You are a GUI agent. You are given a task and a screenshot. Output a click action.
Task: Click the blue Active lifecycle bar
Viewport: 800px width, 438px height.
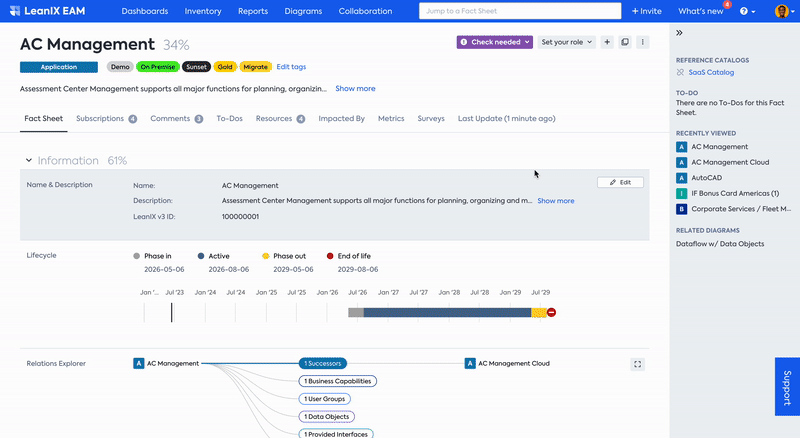447,312
